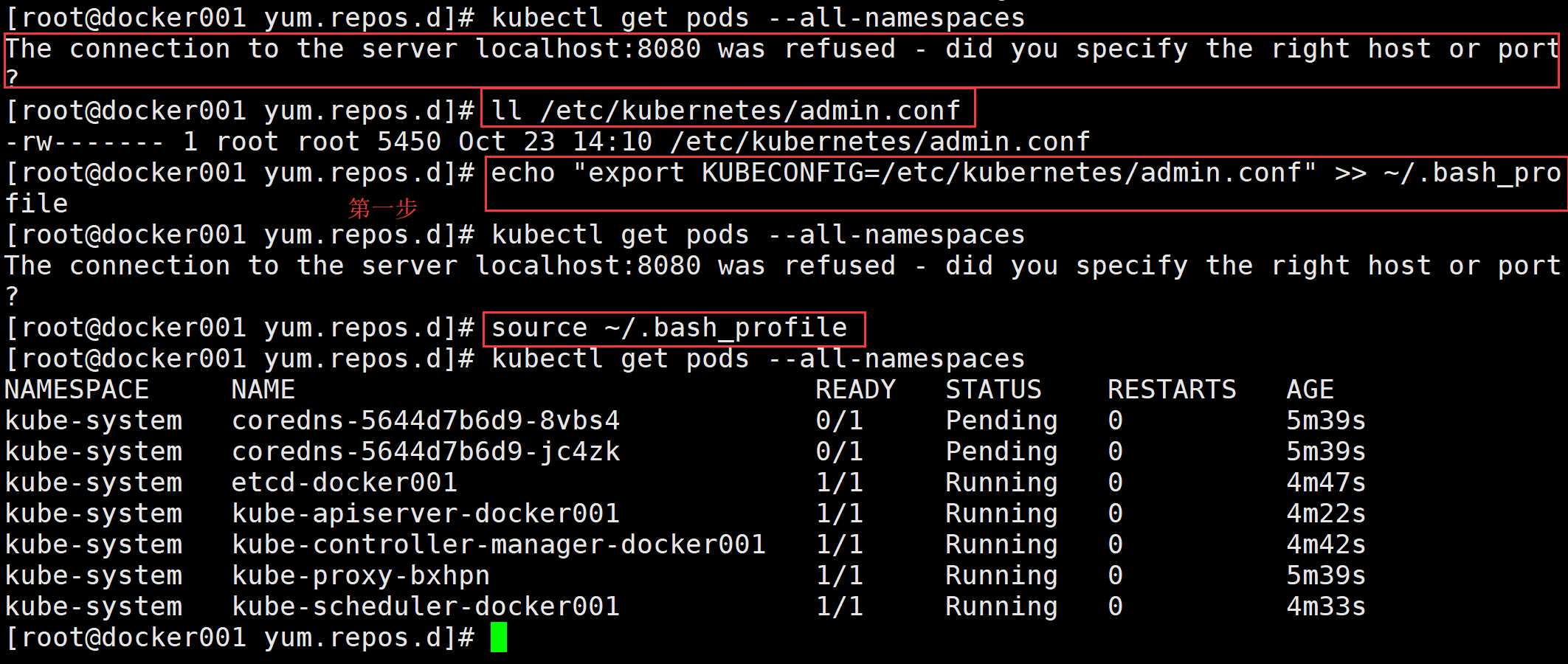This screenshot has height=664, width=1568.
Task: Select pod name coredns-5644d7b6d9-8vbs4
Action: [426, 421]
